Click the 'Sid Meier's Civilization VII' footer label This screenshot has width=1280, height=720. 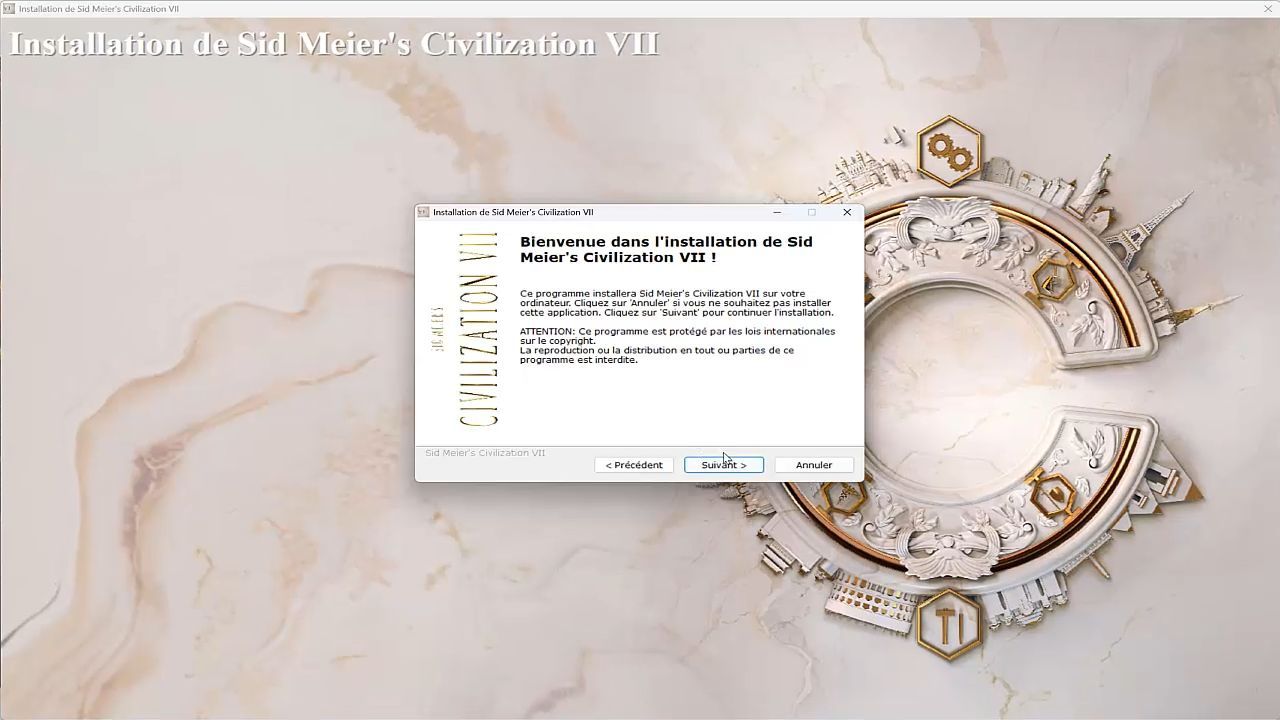click(x=485, y=453)
